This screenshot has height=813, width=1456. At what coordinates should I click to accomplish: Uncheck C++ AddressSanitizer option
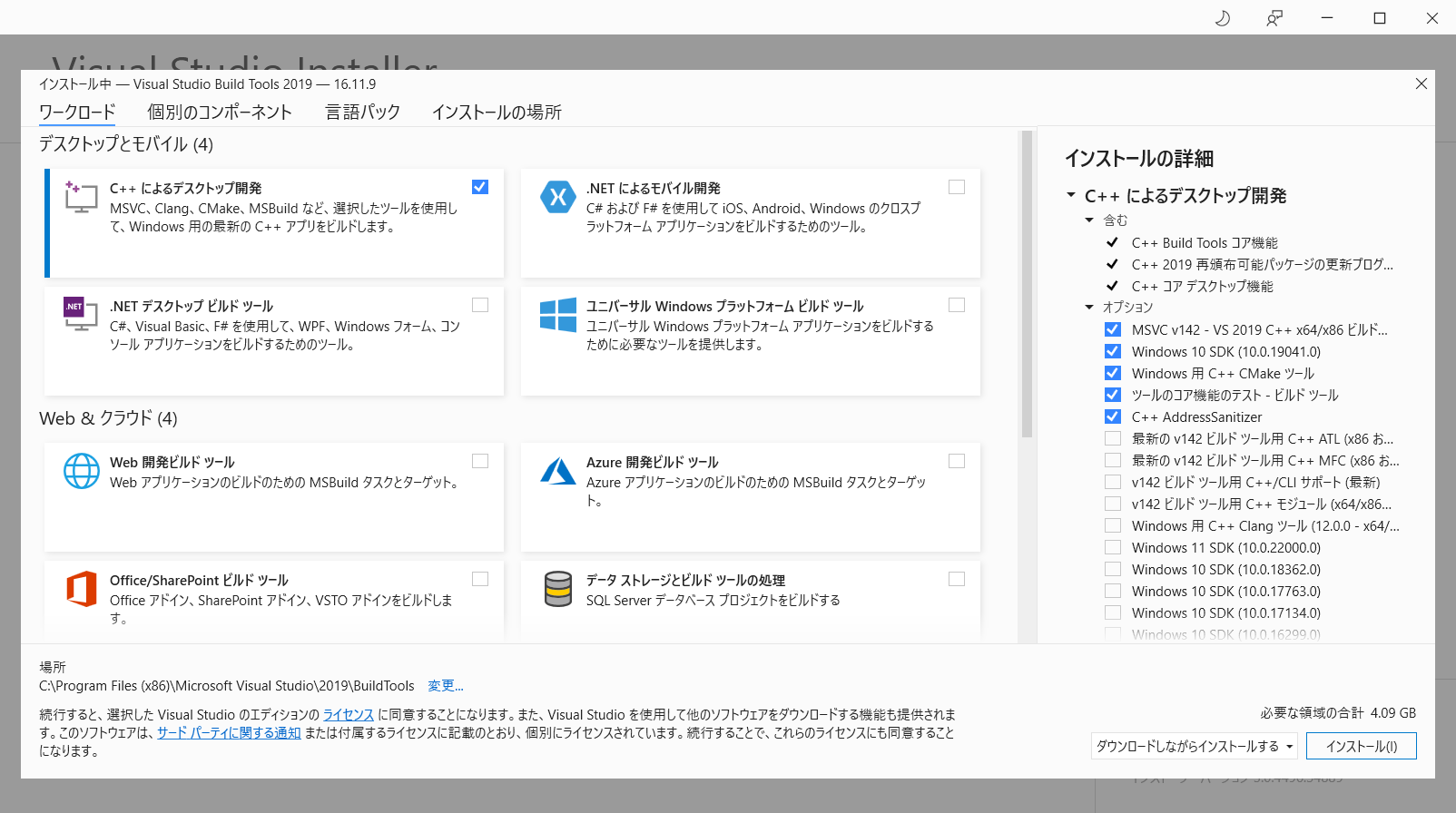tap(1113, 416)
